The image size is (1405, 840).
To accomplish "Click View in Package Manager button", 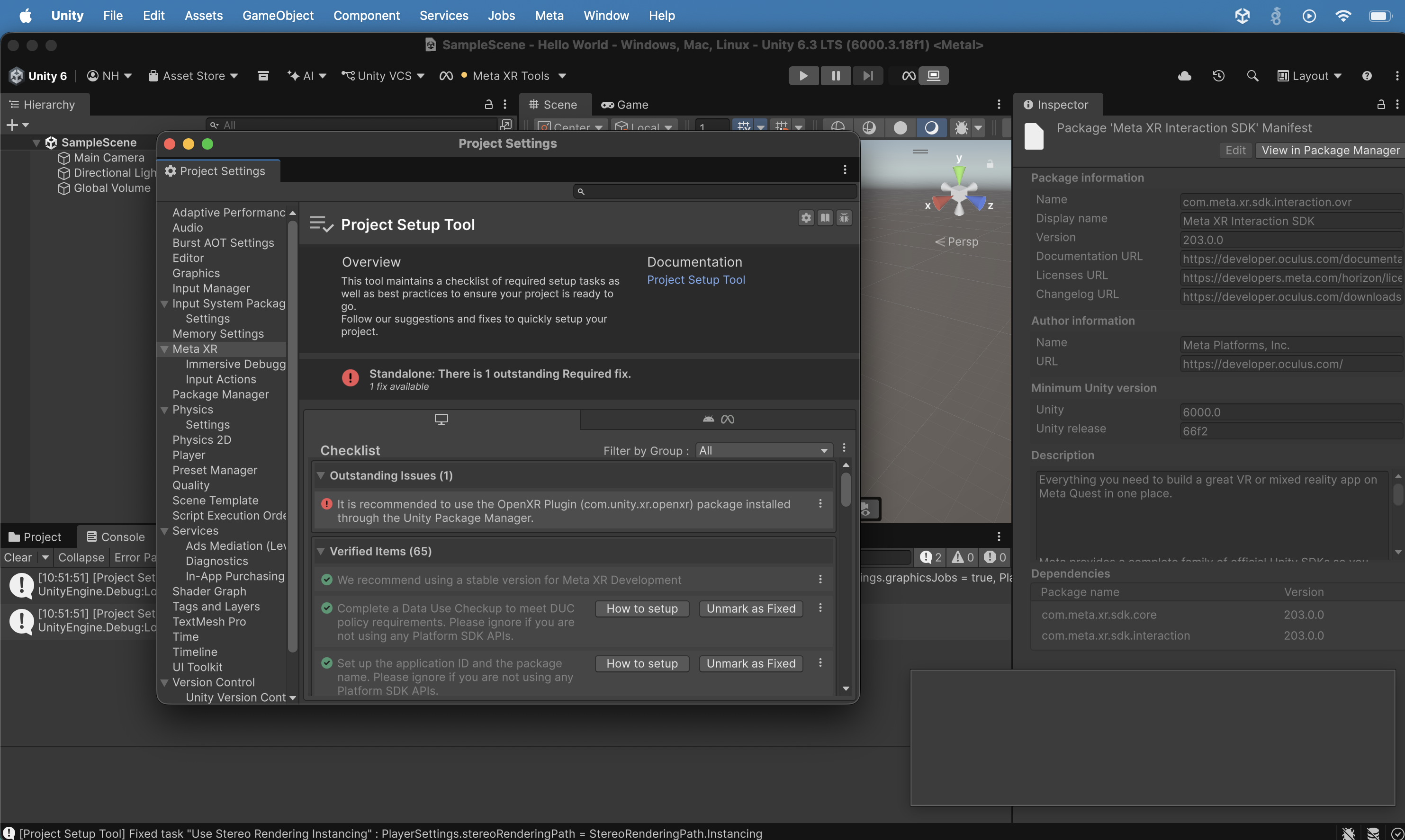I will coord(1330,151).
